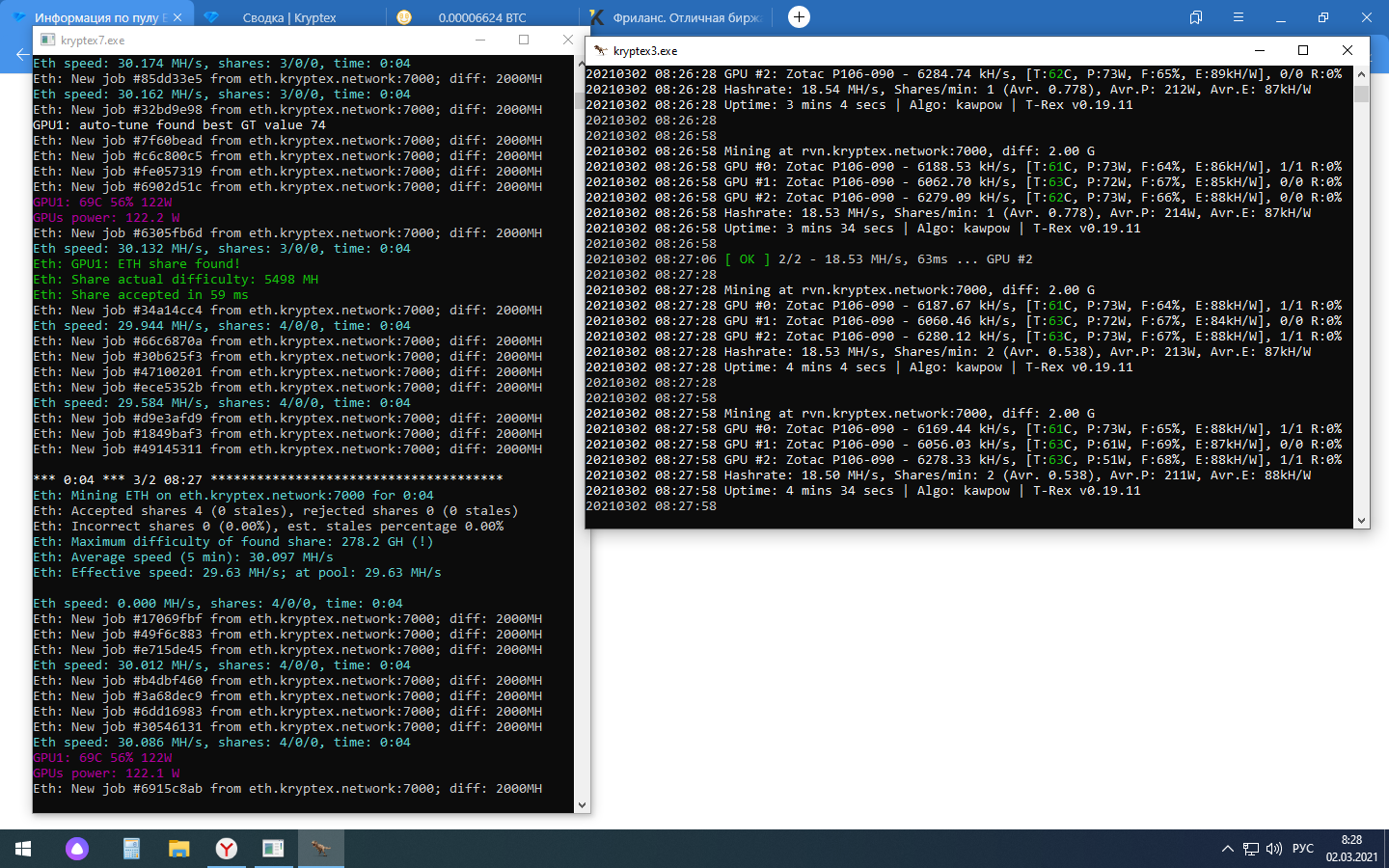
Task: Select 'Uptime: 3 mins 4 secs' line
Action: (x=859, y=105)
